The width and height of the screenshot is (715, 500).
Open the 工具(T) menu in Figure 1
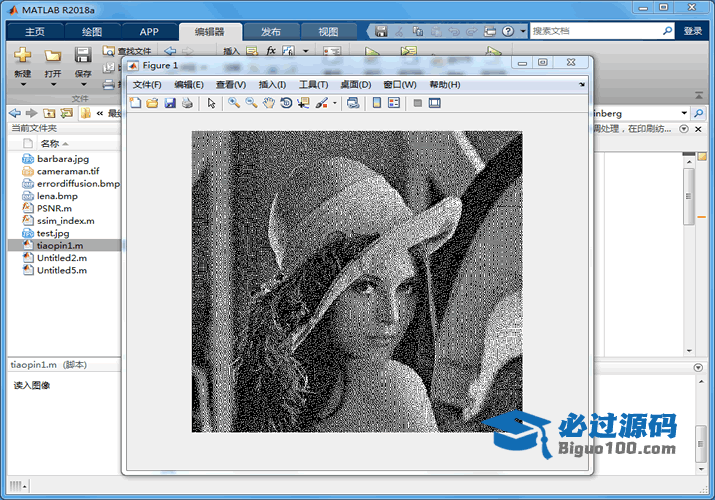coord(313,85)
